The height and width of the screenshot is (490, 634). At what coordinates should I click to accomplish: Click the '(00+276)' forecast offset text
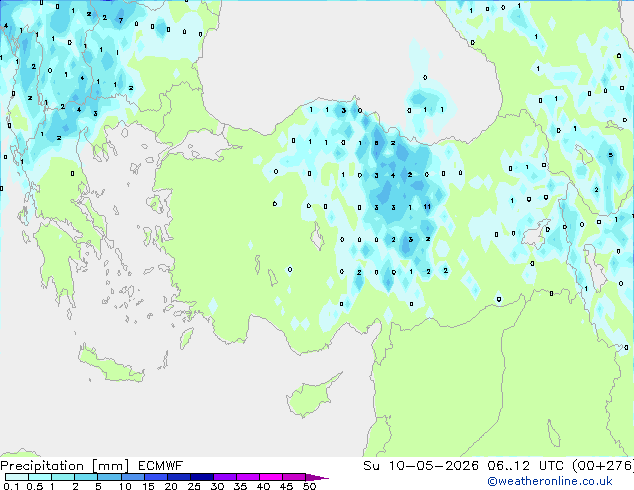[602, 466]
